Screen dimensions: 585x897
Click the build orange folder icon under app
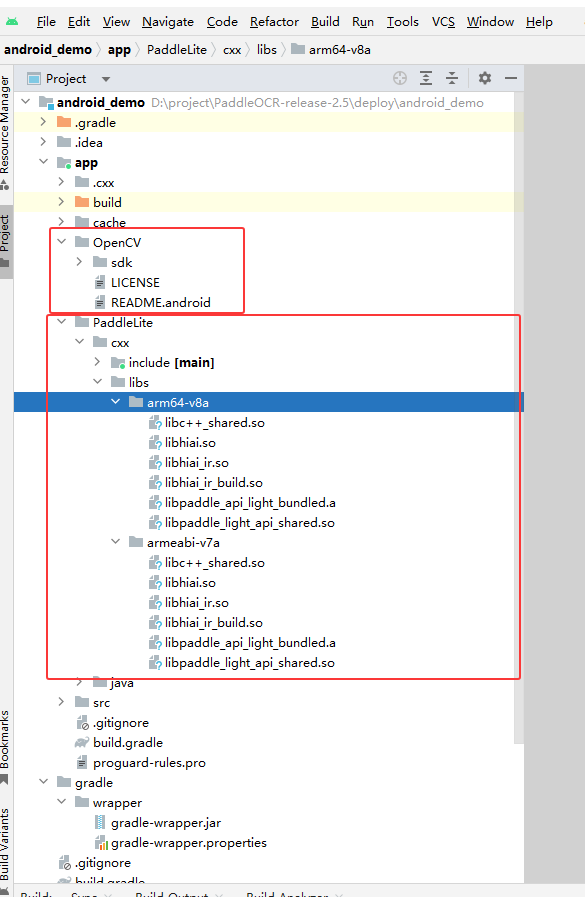point(82,202)
